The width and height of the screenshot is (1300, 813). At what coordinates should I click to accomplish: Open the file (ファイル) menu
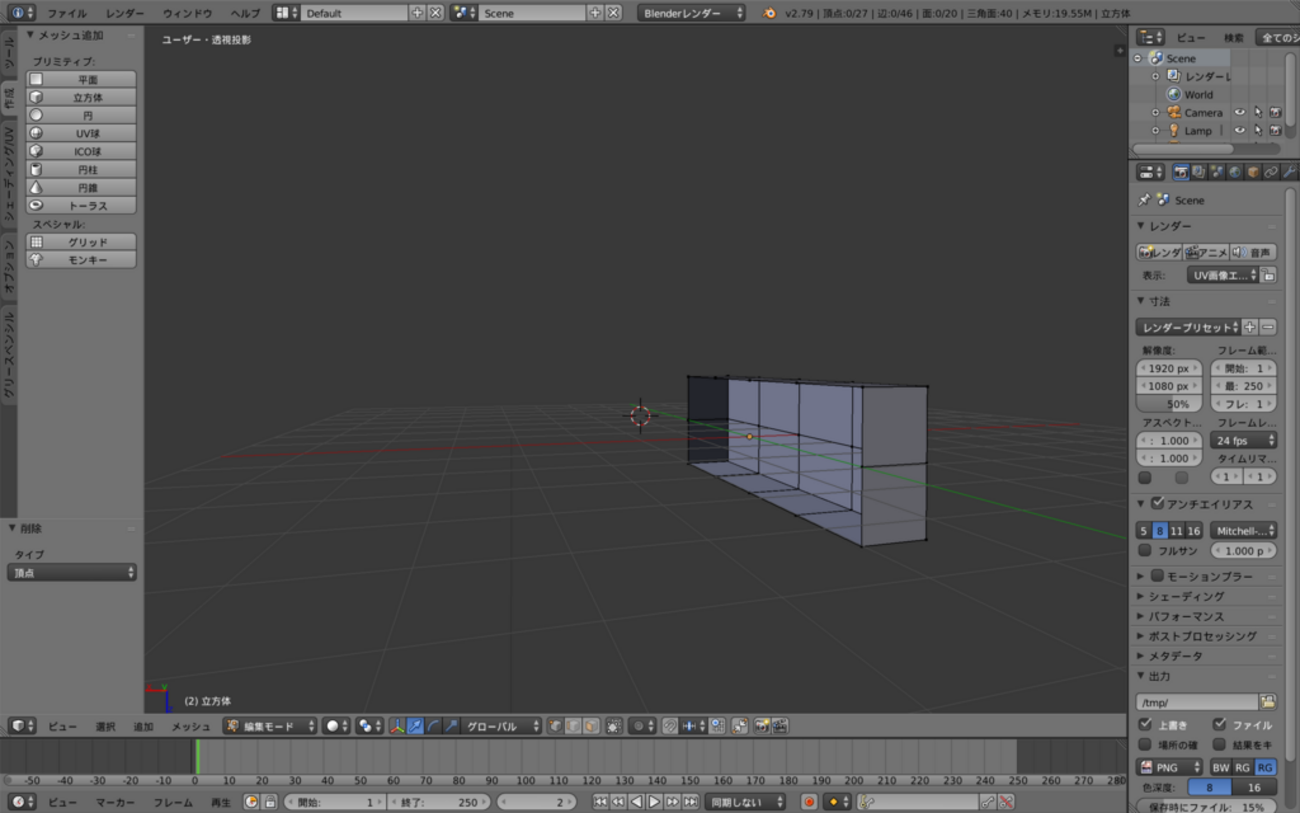(66, 13)
